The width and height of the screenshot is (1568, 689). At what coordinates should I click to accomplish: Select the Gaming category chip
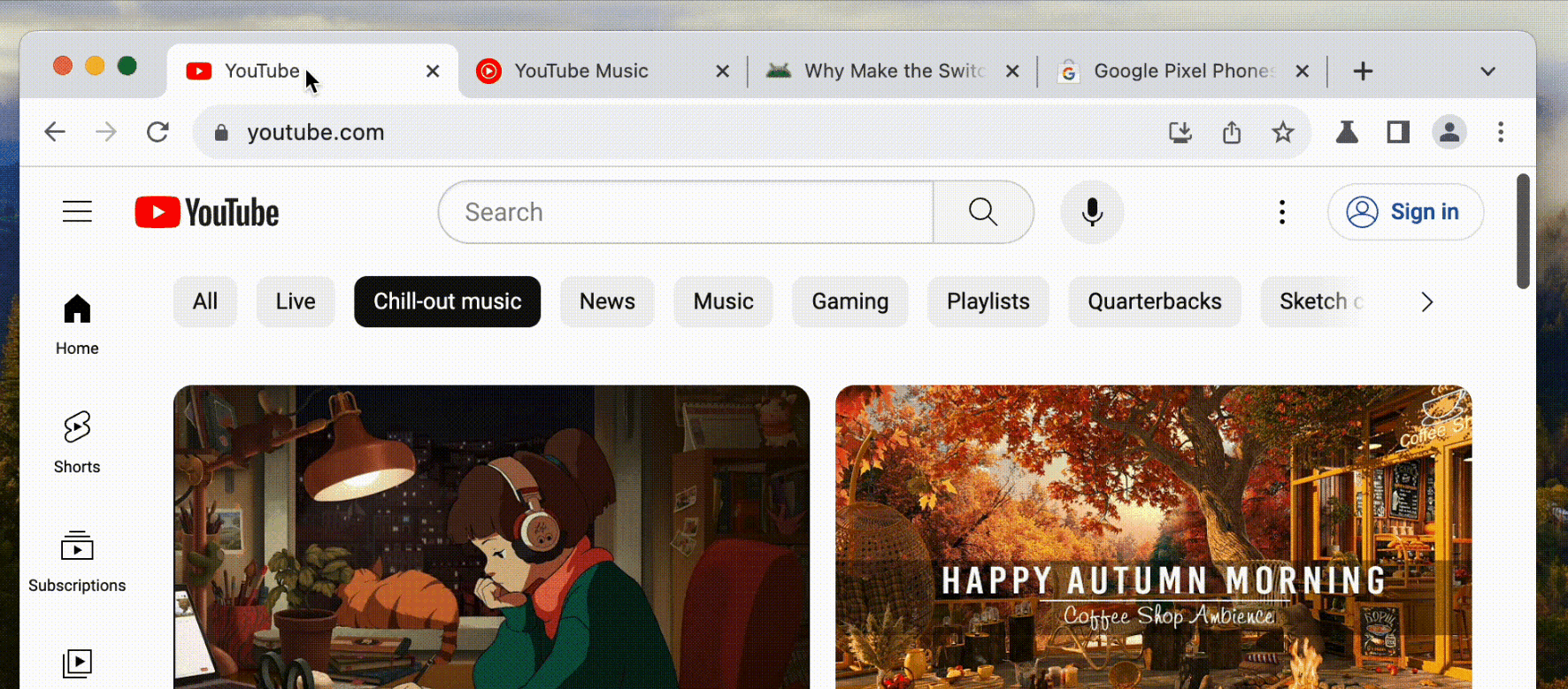point(850,302)
